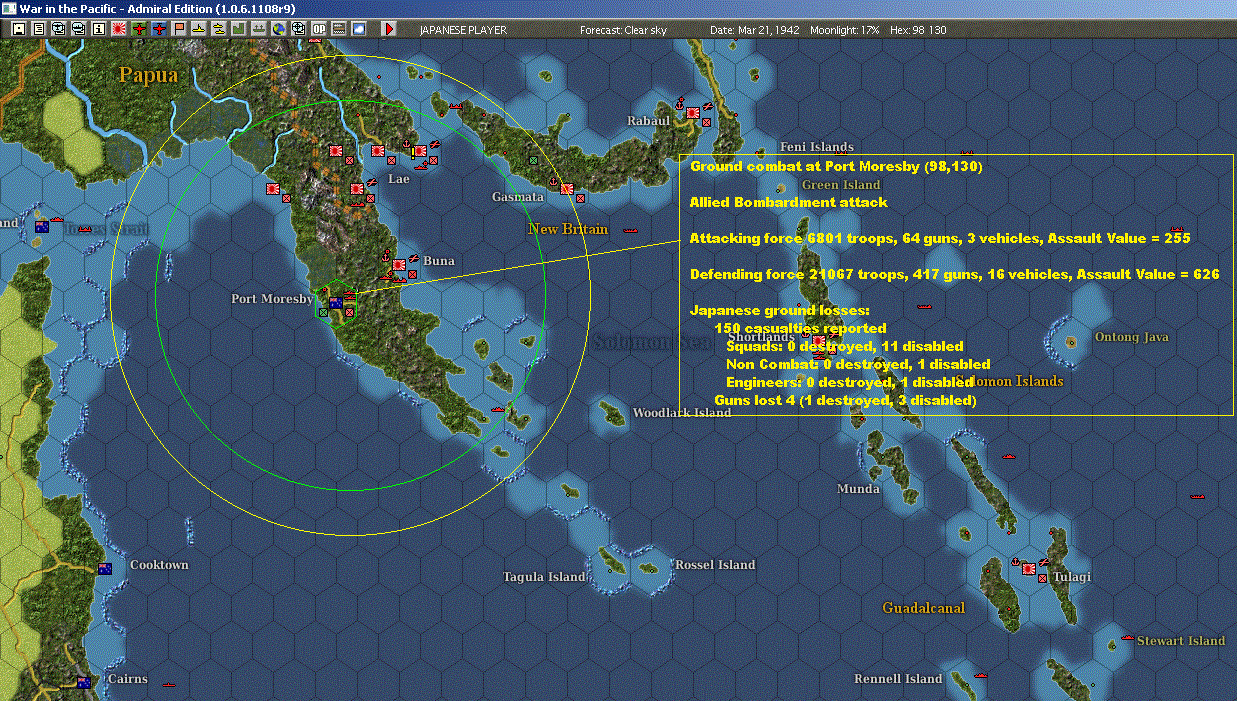This screenshot has width=1237, height=701.
Task: Click the Lae map label
Action: click(398, 179)
